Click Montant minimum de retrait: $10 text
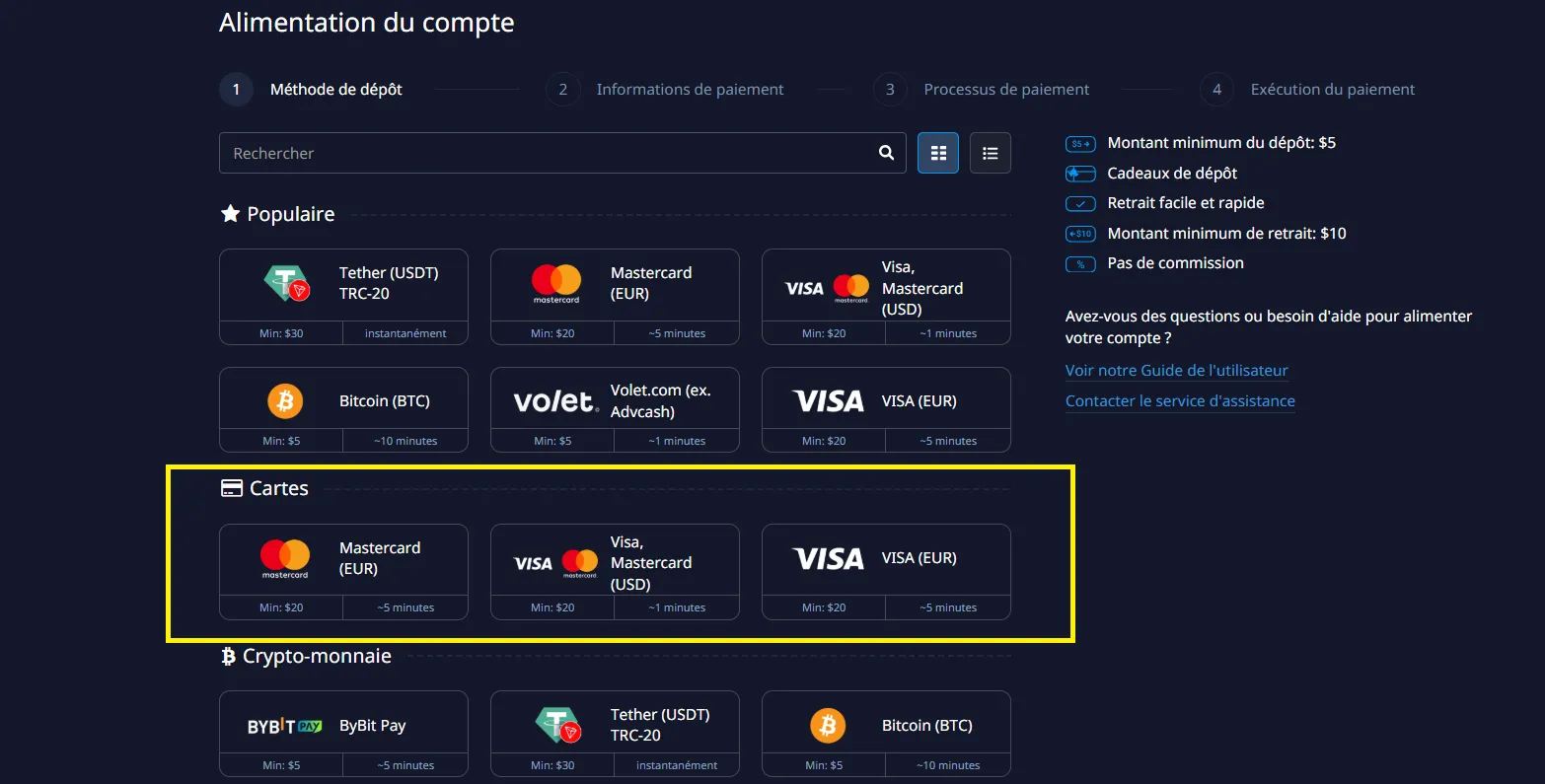This screenshot has width=1545, height=784. tap(1226, 233)
